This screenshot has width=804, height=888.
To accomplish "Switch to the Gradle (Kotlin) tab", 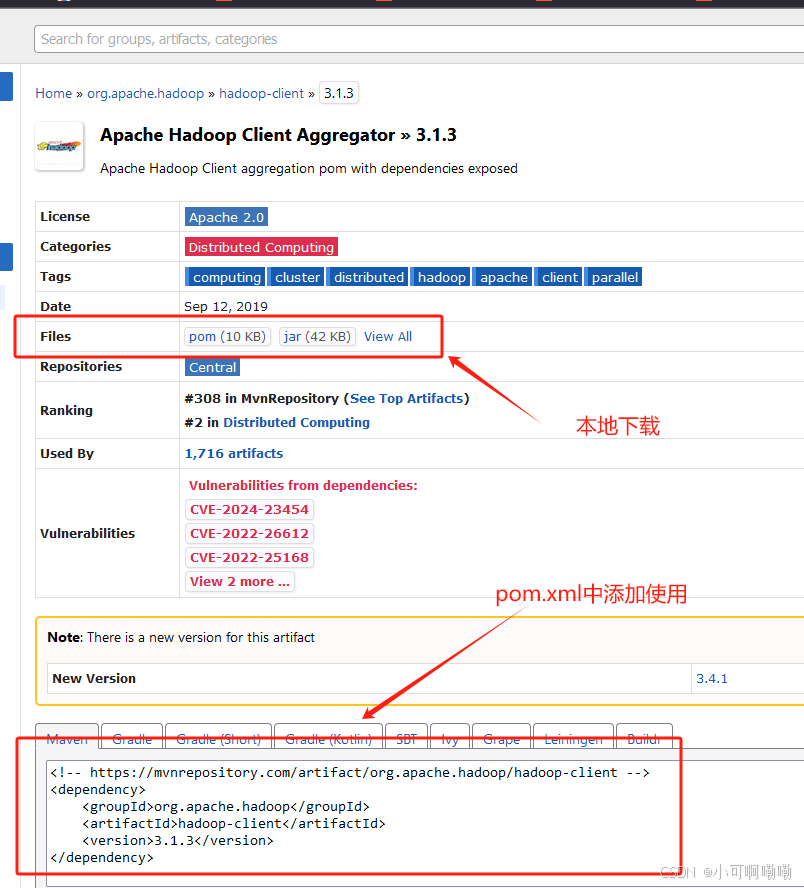I will click(x=328, y=737).
